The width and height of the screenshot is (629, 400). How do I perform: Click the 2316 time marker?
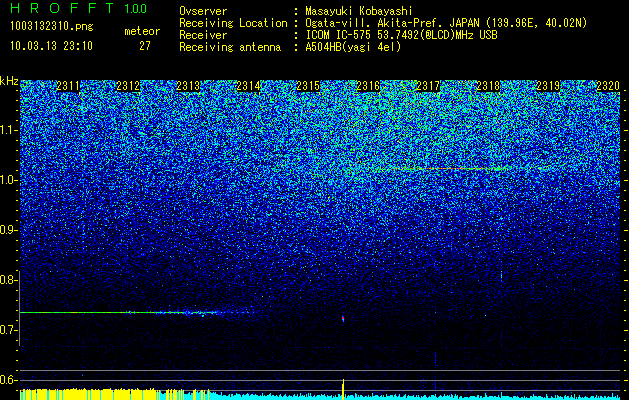tap(368, 86)
